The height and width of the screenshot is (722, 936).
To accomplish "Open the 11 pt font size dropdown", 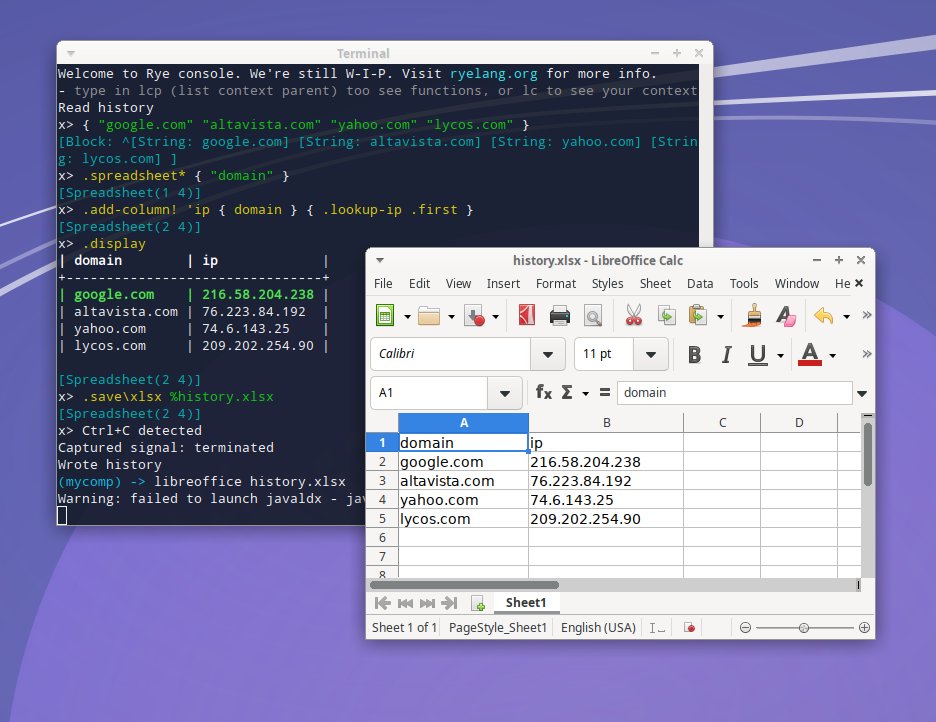I will pyautogui.click(x=651, y=354).
